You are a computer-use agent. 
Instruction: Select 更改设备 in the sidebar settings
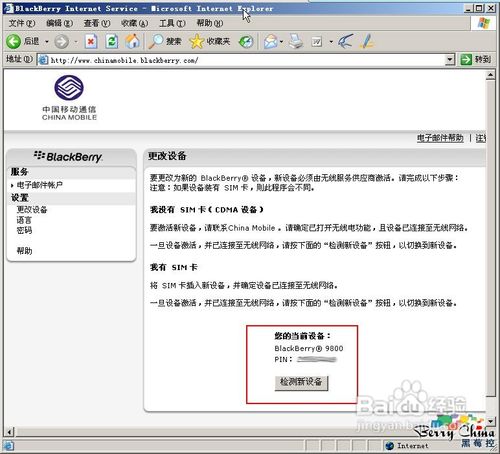(32, 209)
